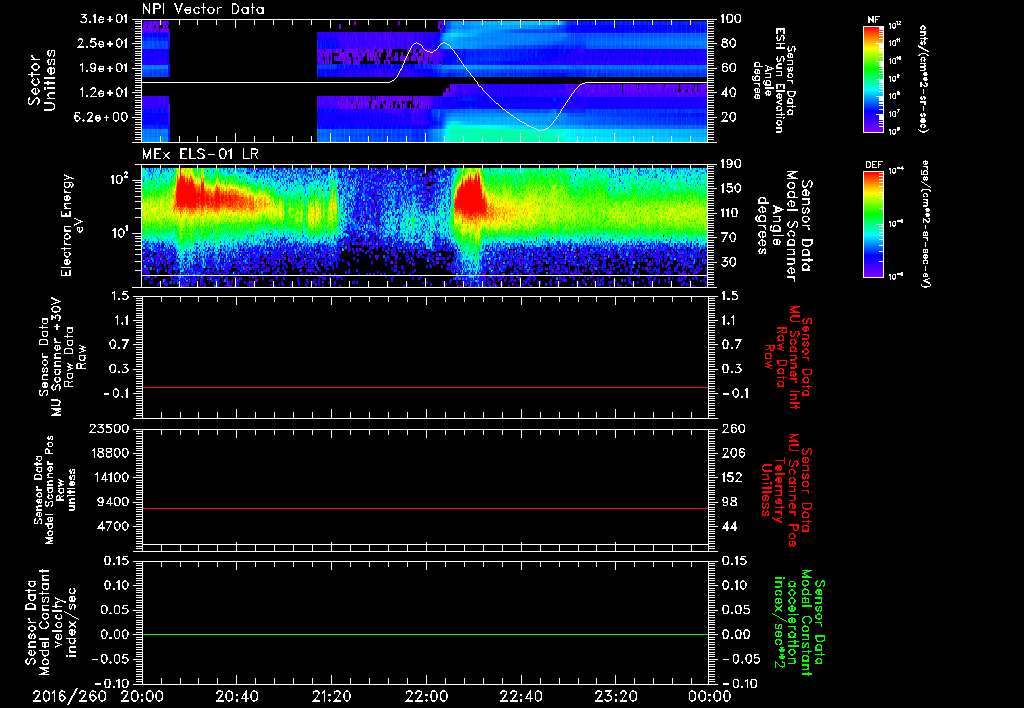The image size is (1024, 708).
Task: Click the red line in the Scanner Pos plot
Action: point(425,508)
